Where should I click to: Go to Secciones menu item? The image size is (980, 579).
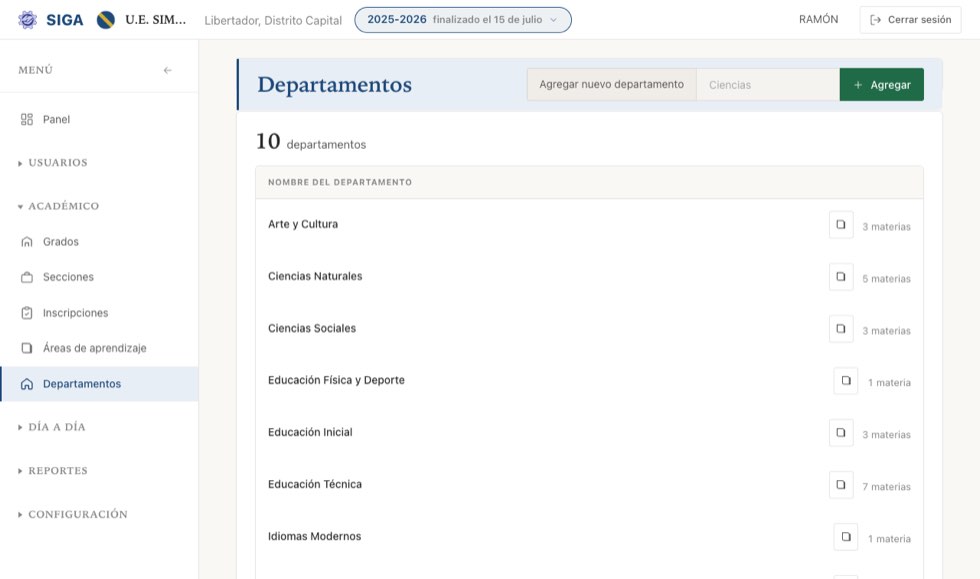[99, 277]
